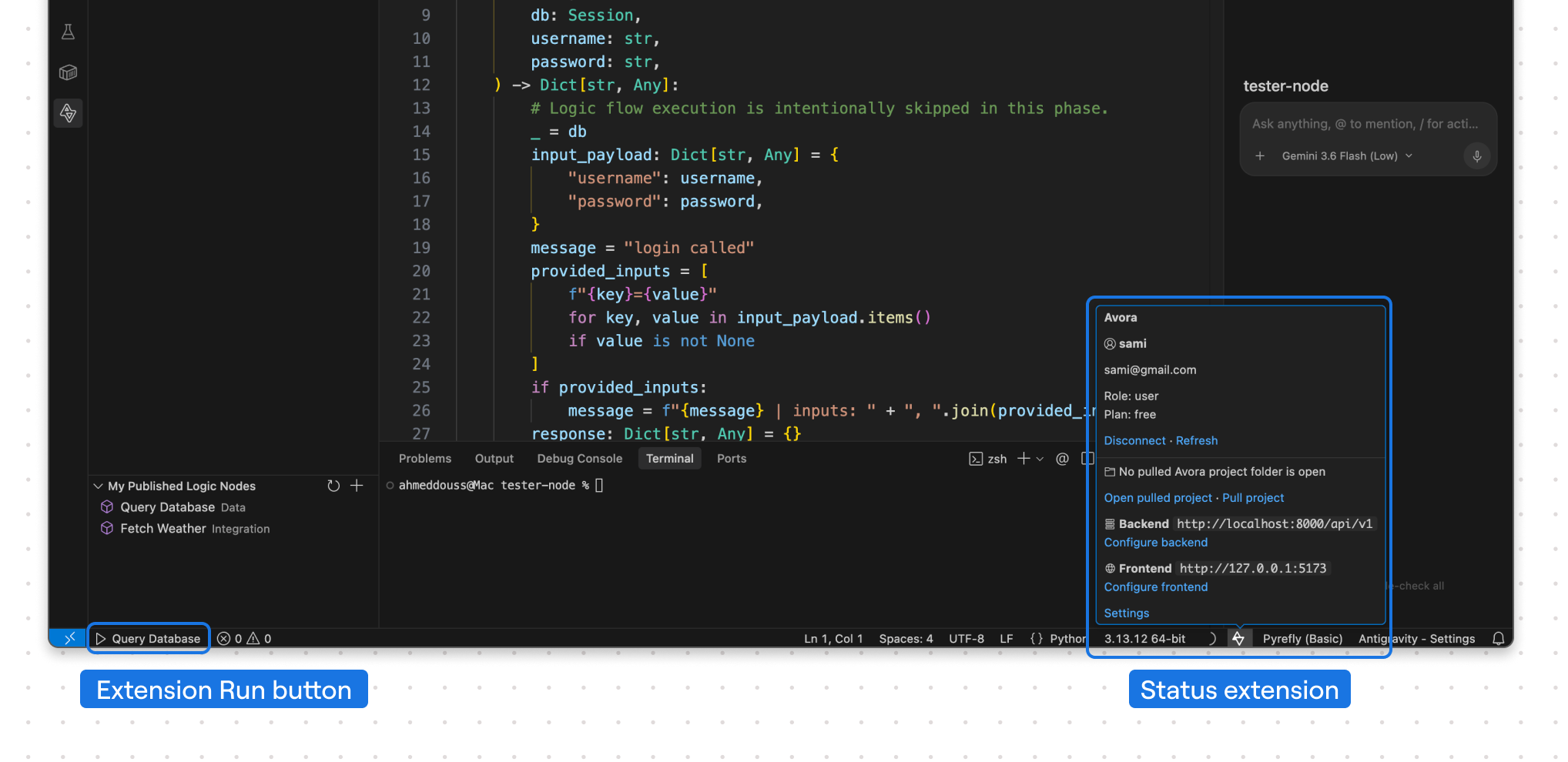
Task: Create a new terminal with plus icon
Action: (x=1024, y=459)
